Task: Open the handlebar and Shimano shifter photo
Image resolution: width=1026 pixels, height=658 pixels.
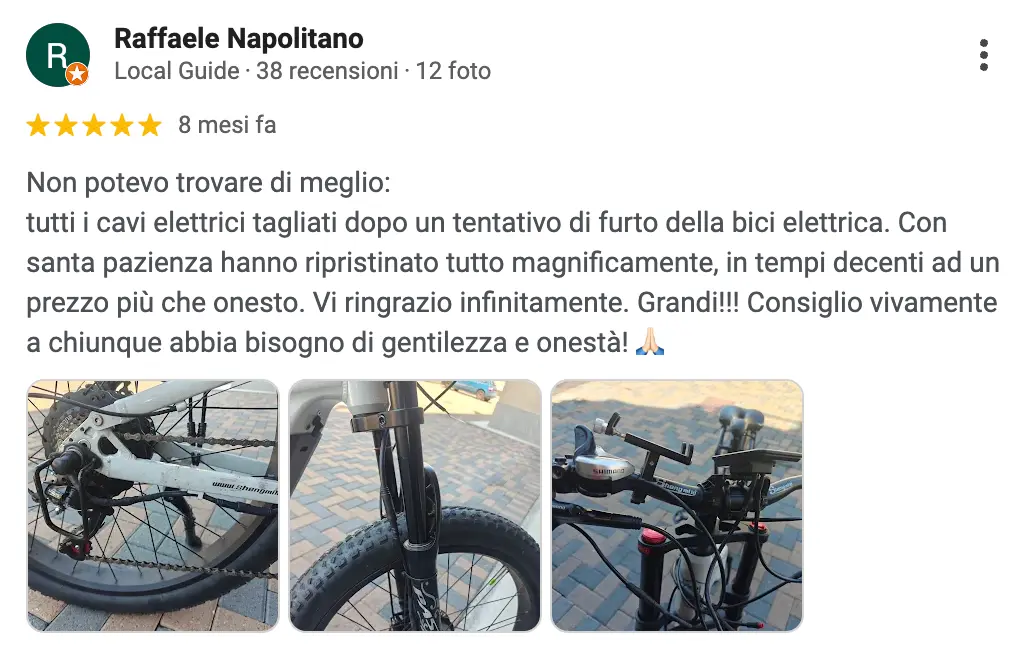Action: pyautogui.click(x=677, y=505)
